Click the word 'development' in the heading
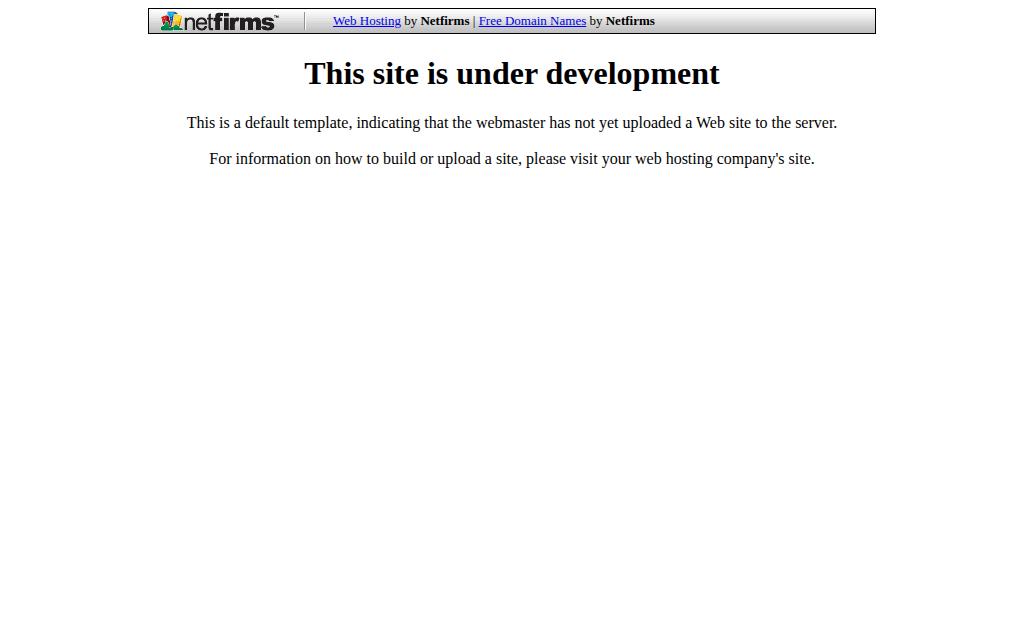The image size is (1024, 629). point(633,73)
